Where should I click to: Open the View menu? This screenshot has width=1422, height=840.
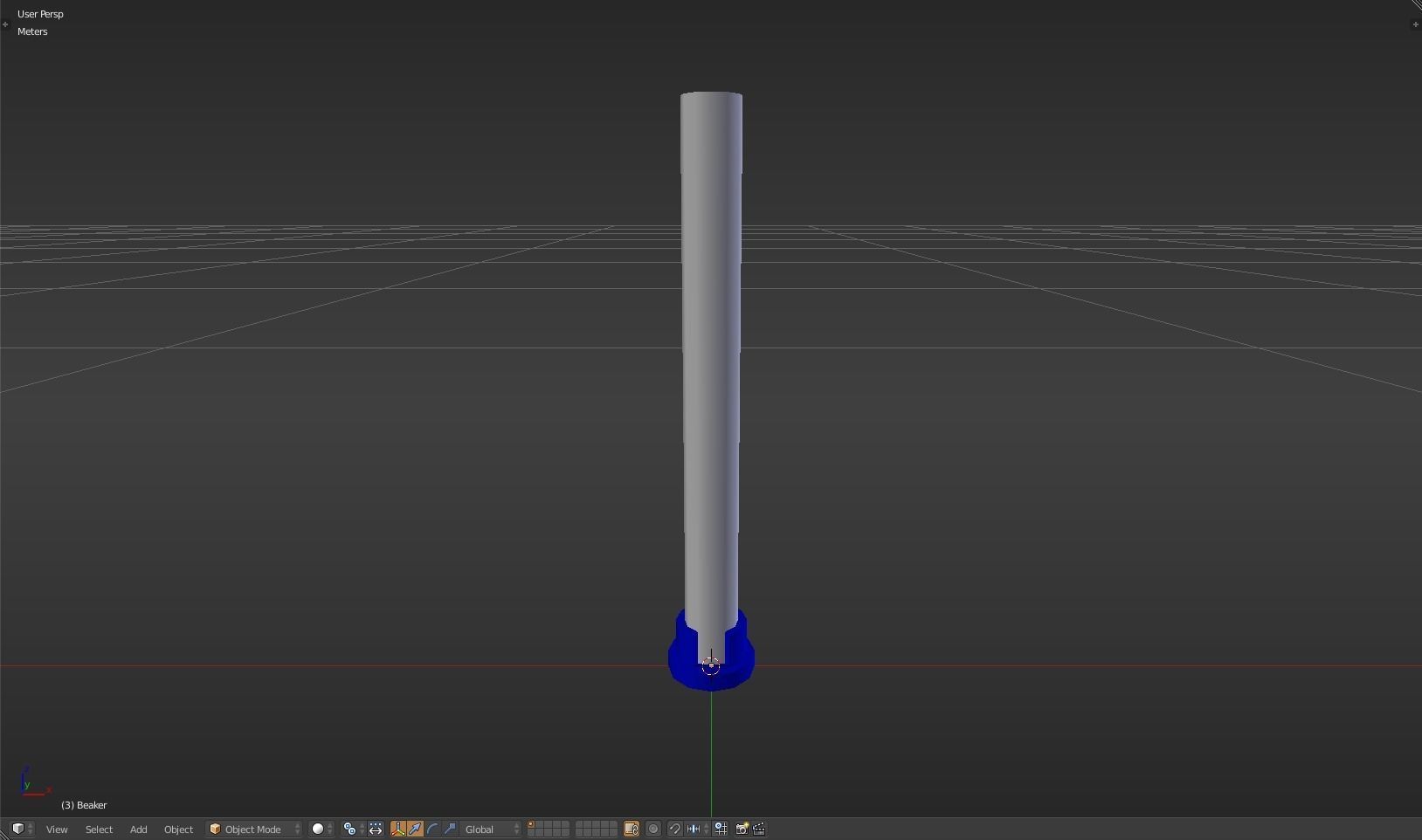(x=57, y=829)
